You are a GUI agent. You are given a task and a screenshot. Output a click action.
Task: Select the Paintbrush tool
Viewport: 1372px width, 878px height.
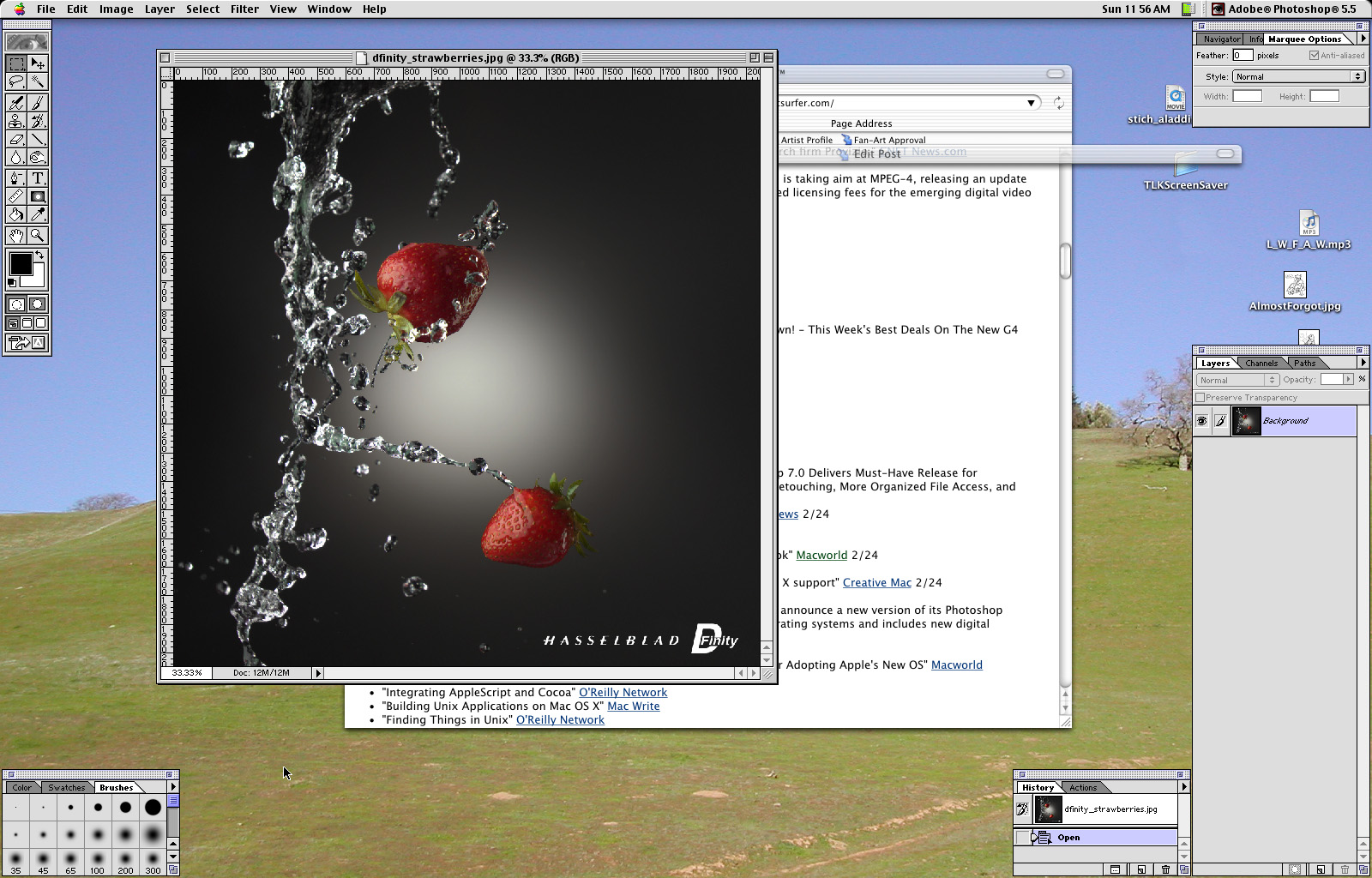(x=37, y=103)
